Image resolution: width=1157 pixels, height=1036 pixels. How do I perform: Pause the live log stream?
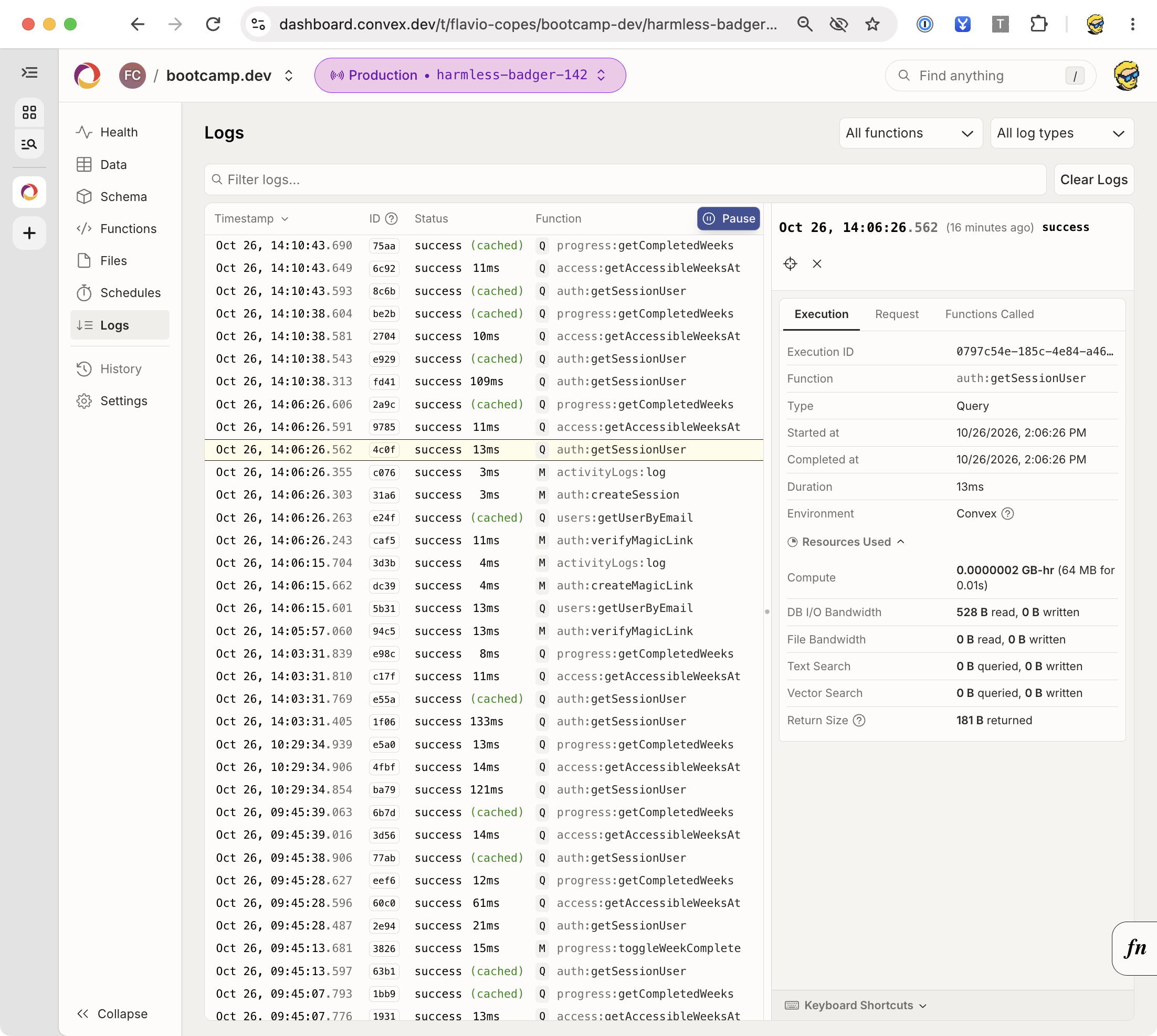(728, 218)
